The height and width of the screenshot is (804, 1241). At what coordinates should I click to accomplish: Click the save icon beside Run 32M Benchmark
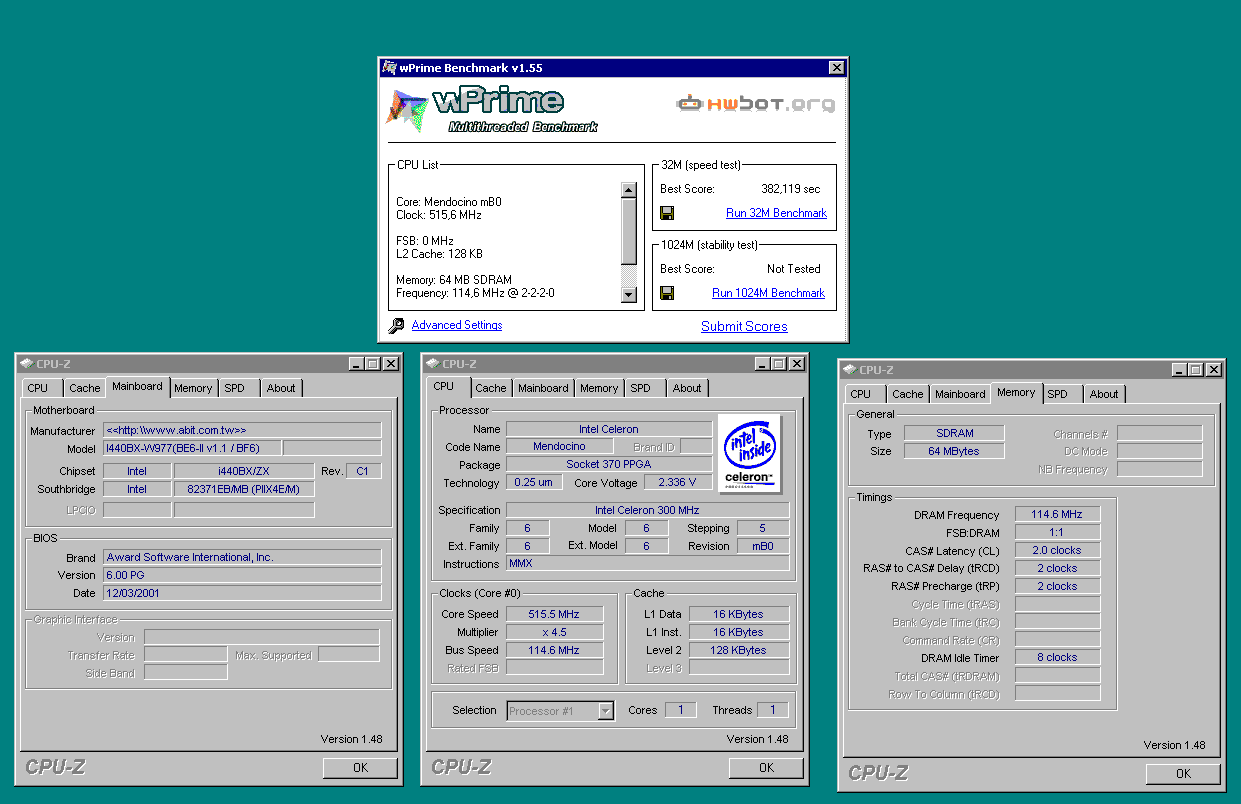[667, 213]
